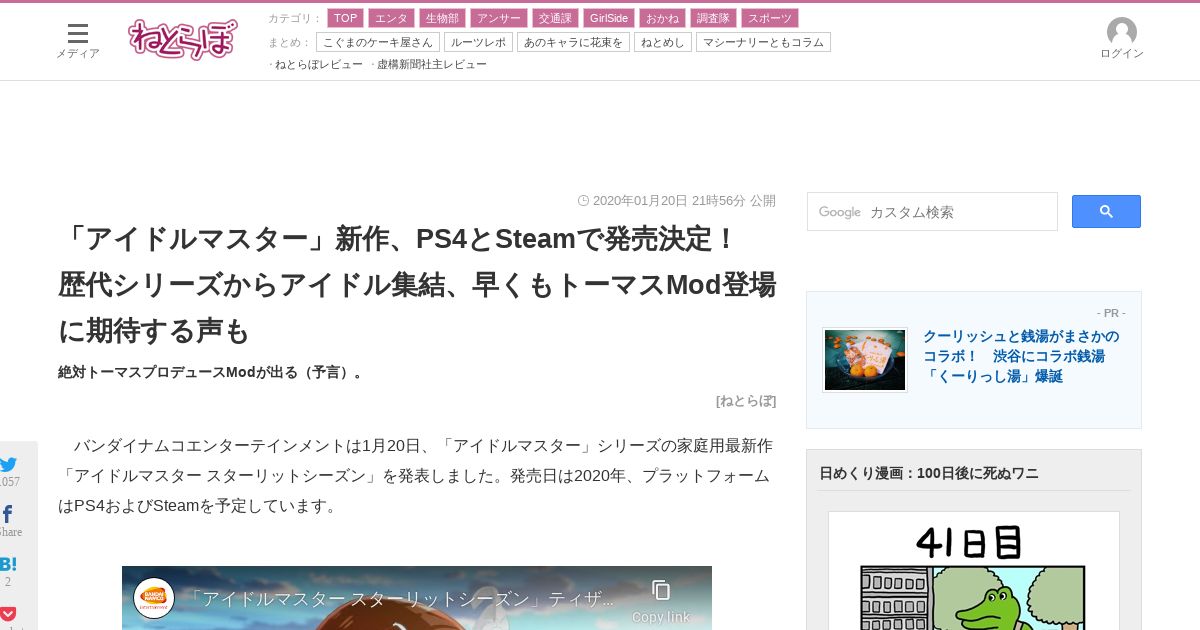This screenshot has width=1200, height=630.
Task: Click the subheading 絶対トーマスプロデュースMod
Action: (212, 372)
